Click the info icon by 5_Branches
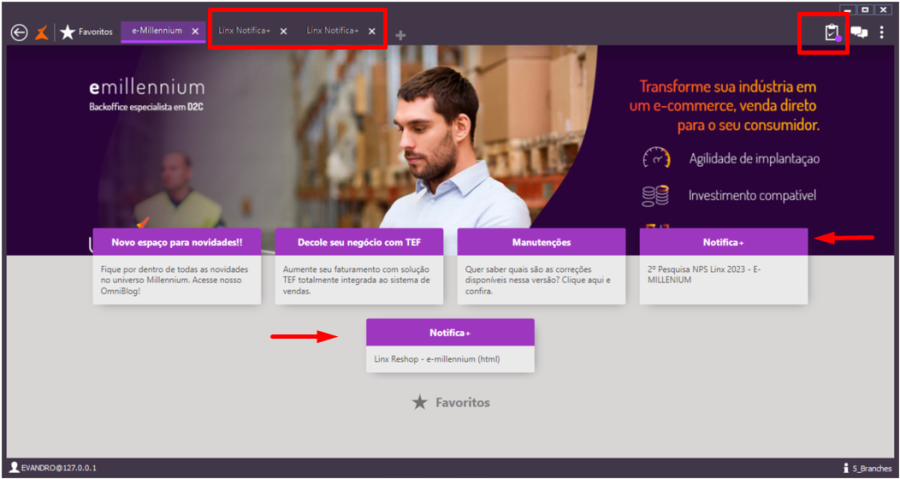Screen dimensions: 900x479 pyautogui.click(x=845, y=468)
